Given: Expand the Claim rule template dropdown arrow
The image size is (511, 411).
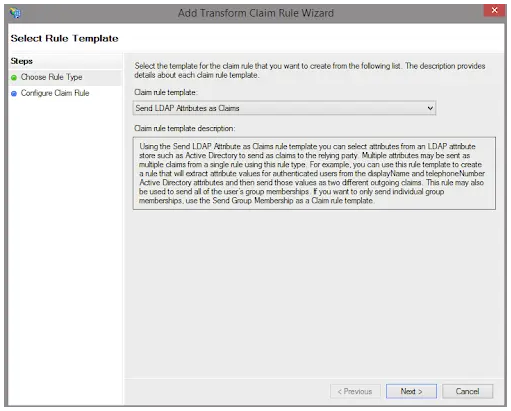Looking at the screenshot, I should [x=430, y=108].
